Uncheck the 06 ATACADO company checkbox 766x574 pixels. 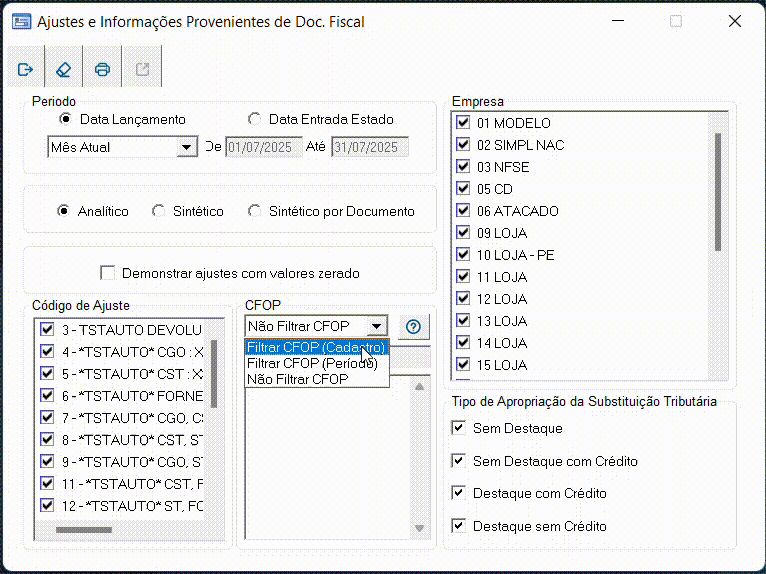tap(462, 211)
